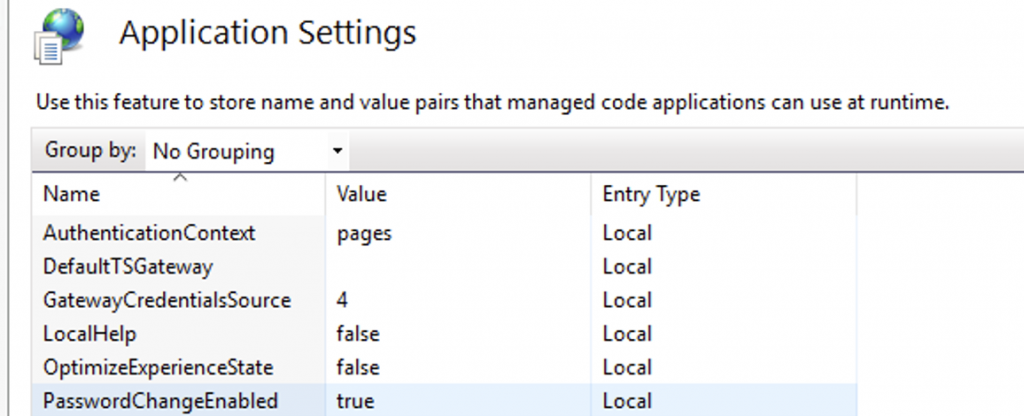Click the 'pages' value for AuthenticationContext
1024x416 pixels.
coord(364,233)
